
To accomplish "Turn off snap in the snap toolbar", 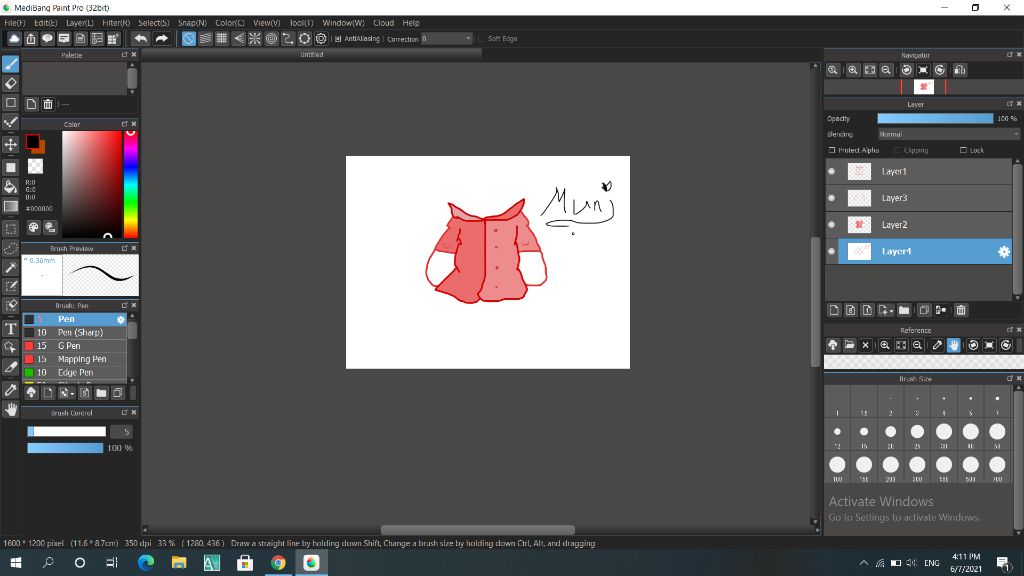I will click(x=189, y=39).
